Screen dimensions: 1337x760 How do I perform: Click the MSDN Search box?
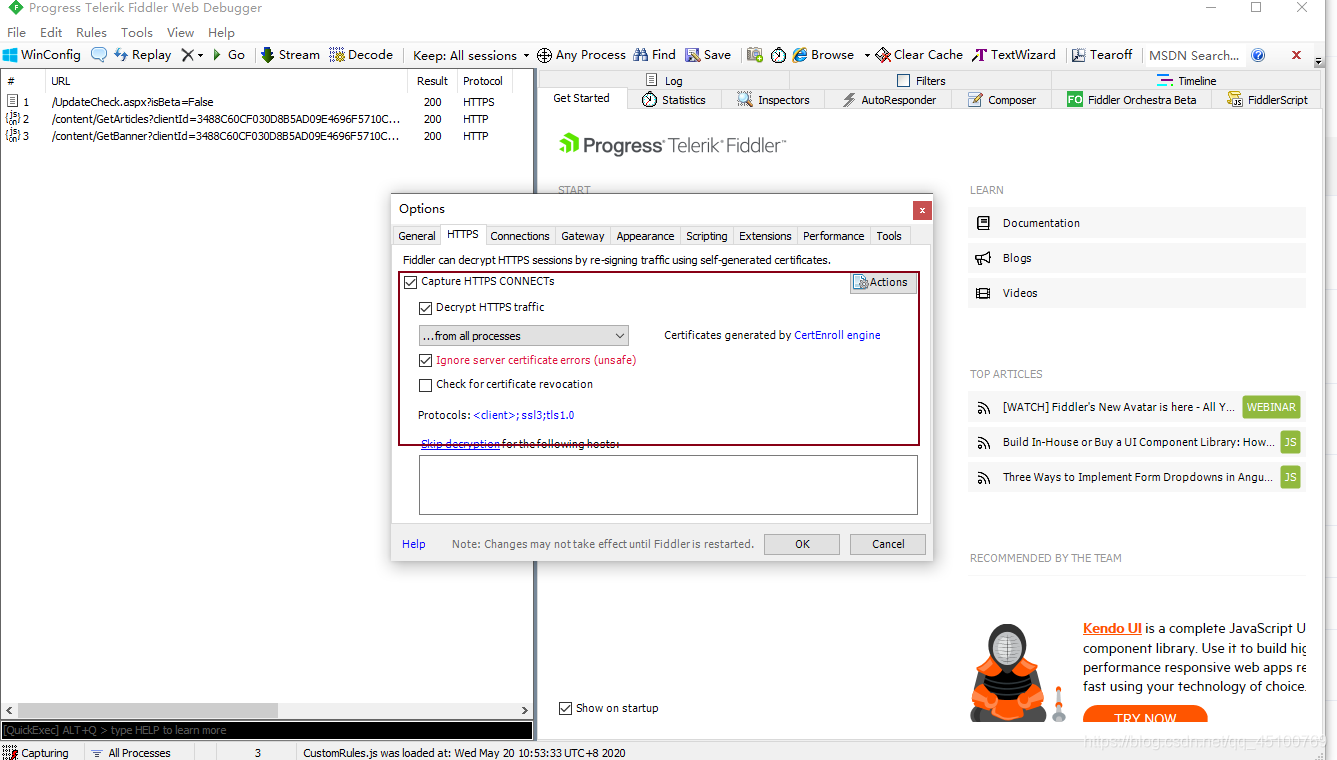[x=1194, y=55]
